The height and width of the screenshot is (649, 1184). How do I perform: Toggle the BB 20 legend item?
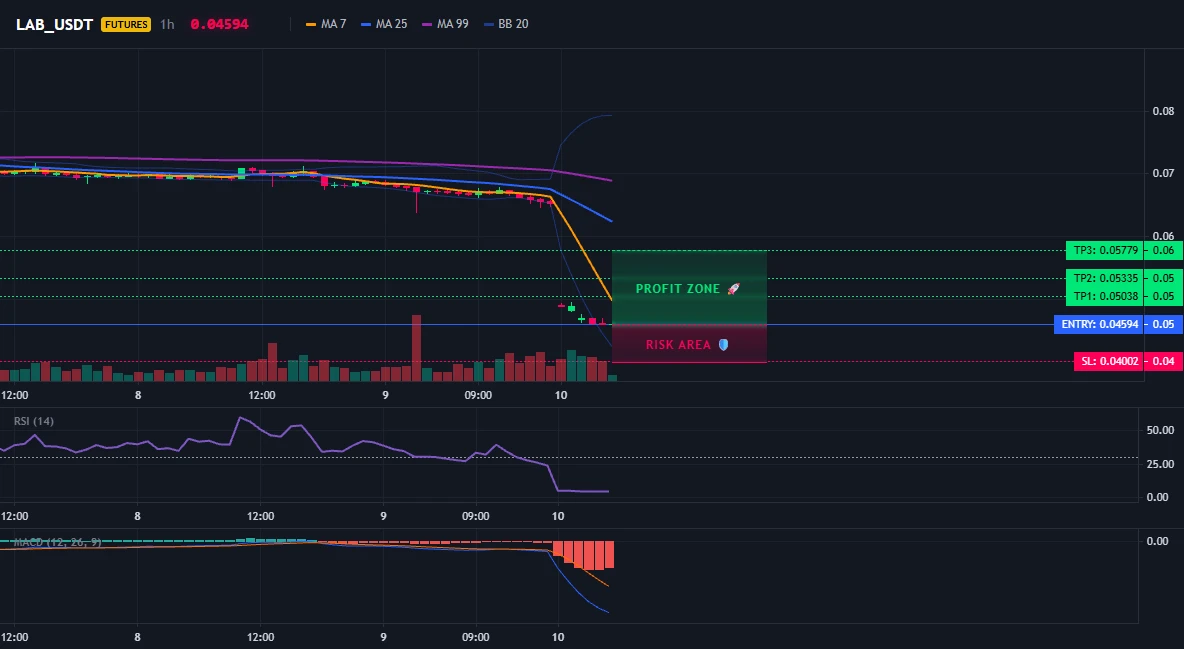point(507,24)
